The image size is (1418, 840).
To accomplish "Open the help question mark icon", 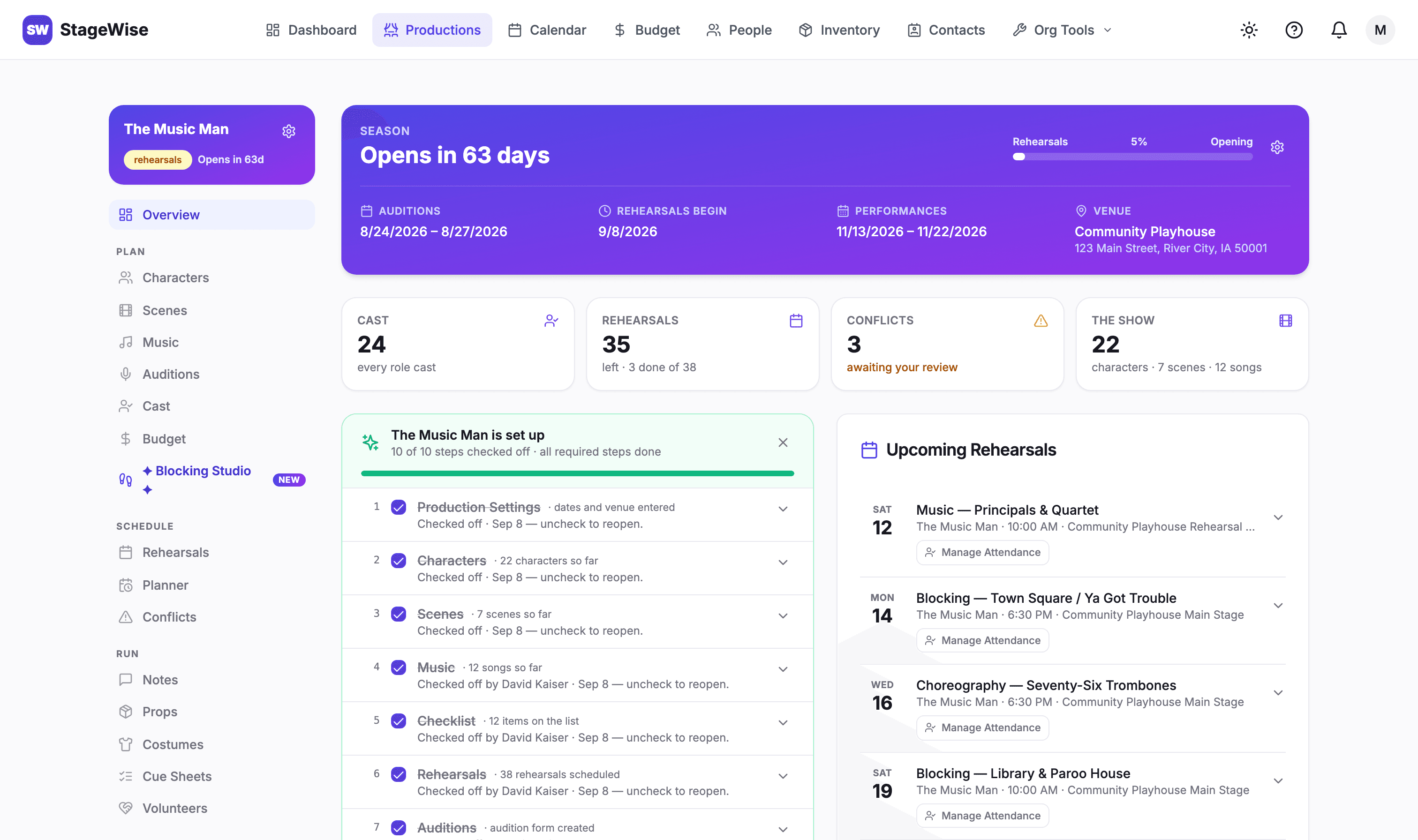I will point(1294,30).
